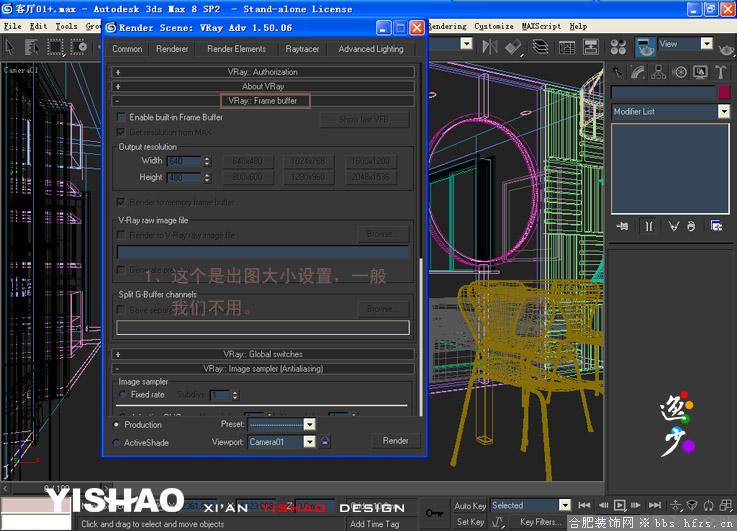Collapse VRay:: Image sampler (Antialiasing) rollout

pos(263,369)
